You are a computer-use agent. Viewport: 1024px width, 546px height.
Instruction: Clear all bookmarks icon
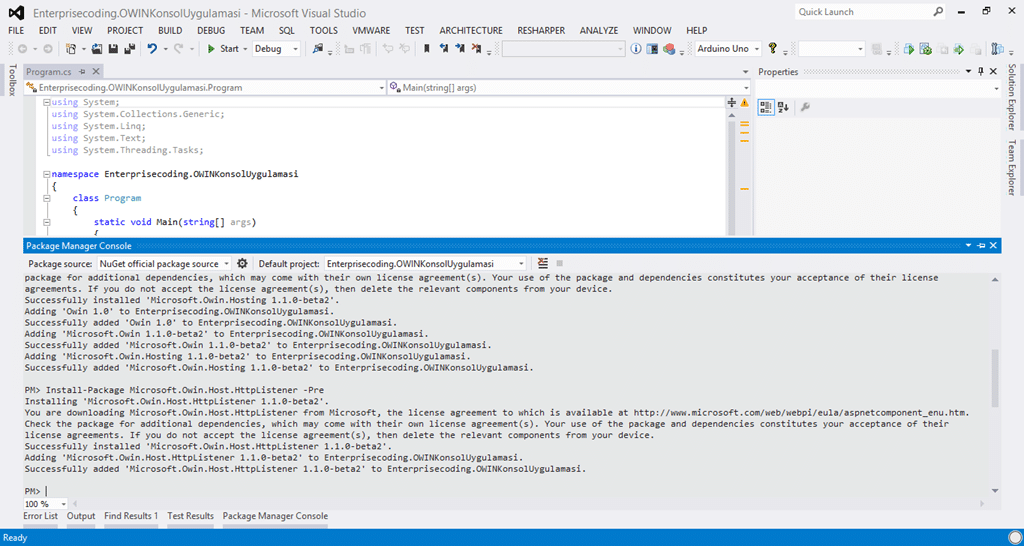click(477, 49)
